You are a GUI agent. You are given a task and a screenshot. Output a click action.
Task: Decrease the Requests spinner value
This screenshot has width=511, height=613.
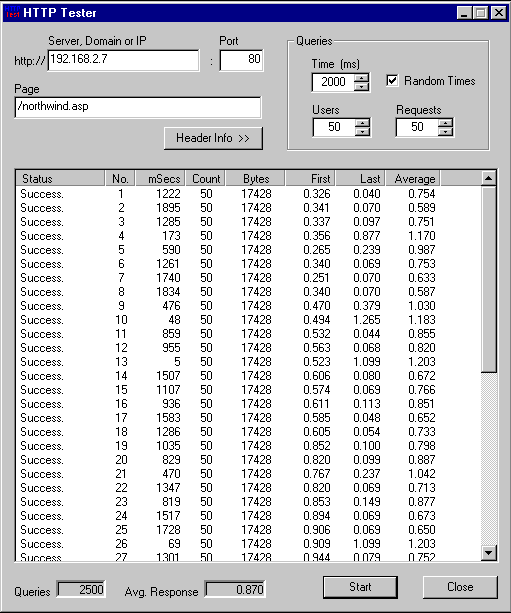(445, 132)
